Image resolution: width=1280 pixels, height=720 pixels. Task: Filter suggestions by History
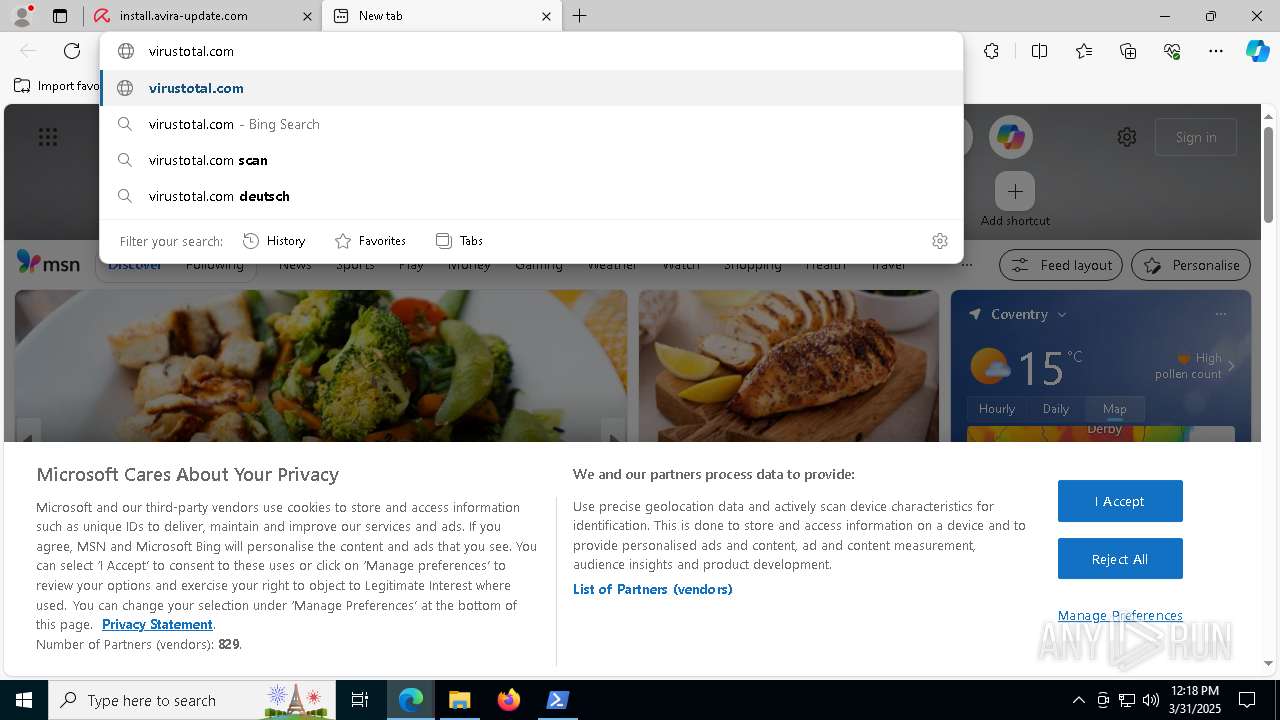click(275, 241)
